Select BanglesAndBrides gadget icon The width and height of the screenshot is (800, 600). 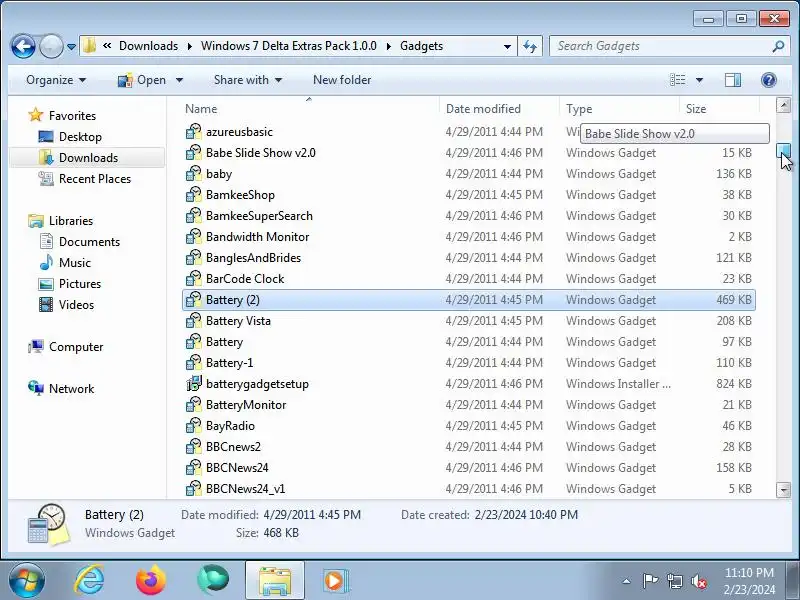pyautogui.click(x=193, y=258)
